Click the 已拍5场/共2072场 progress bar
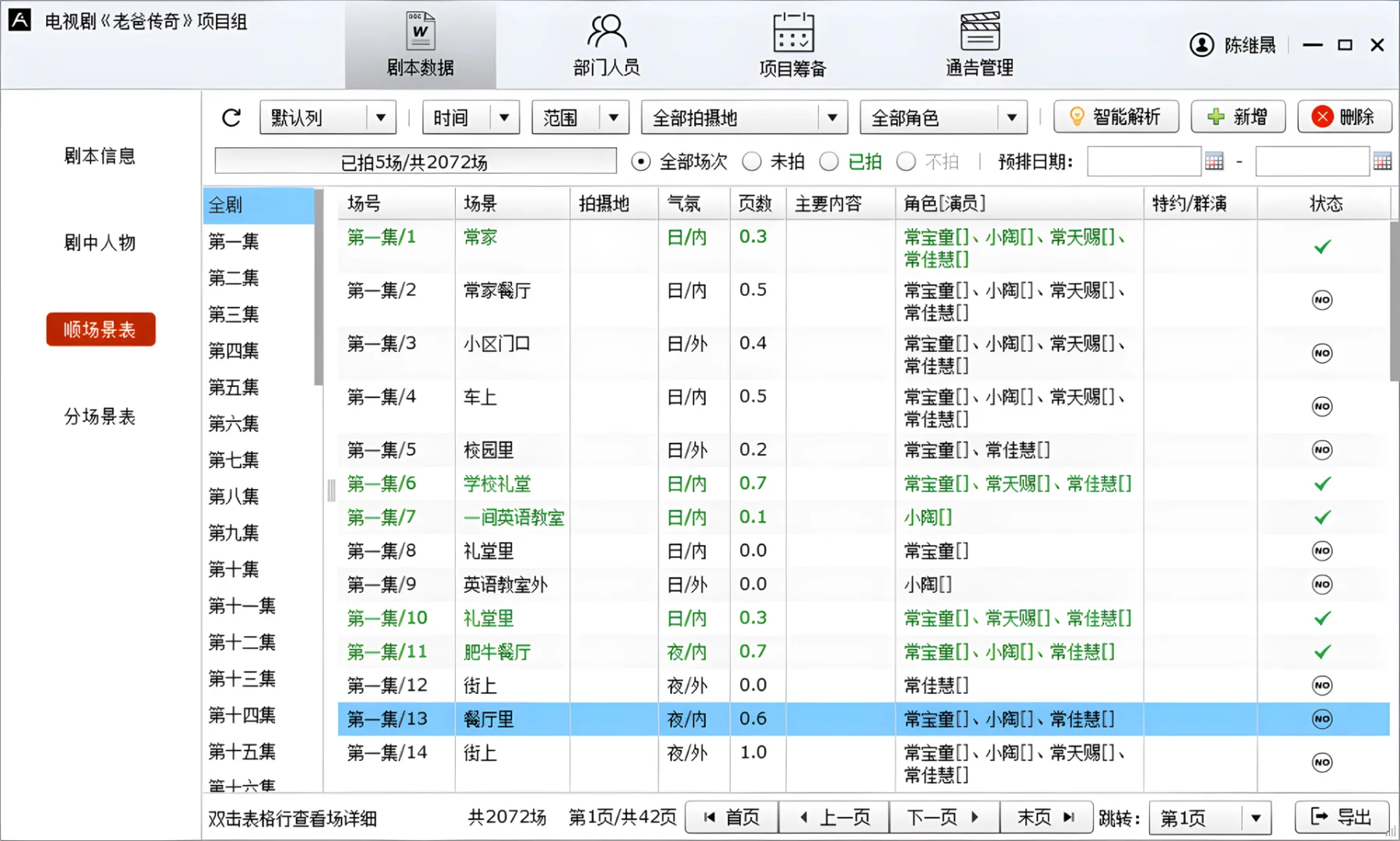Viewport: 1400px width, 841px height. (x=414, y=161)
